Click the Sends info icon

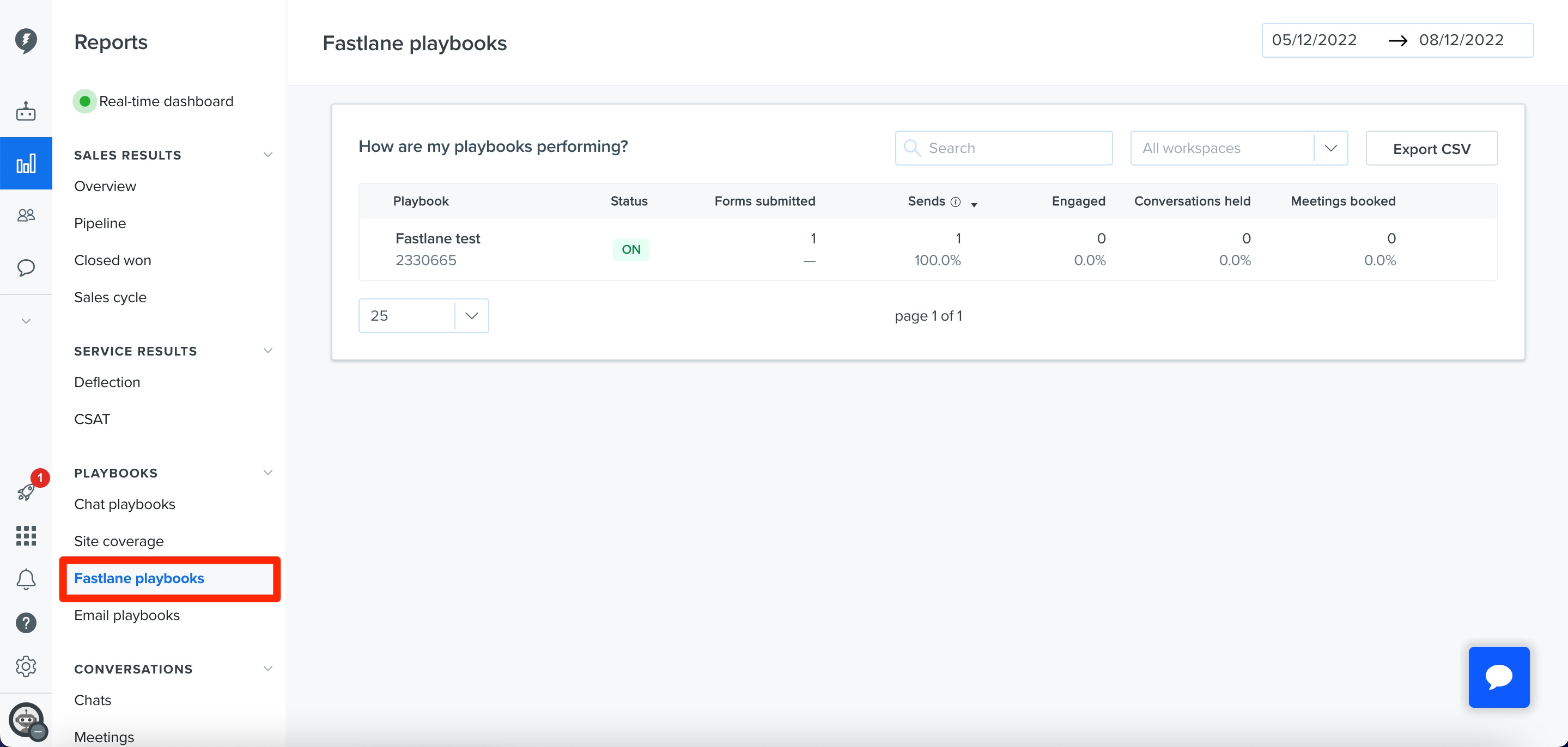point(956,202)
